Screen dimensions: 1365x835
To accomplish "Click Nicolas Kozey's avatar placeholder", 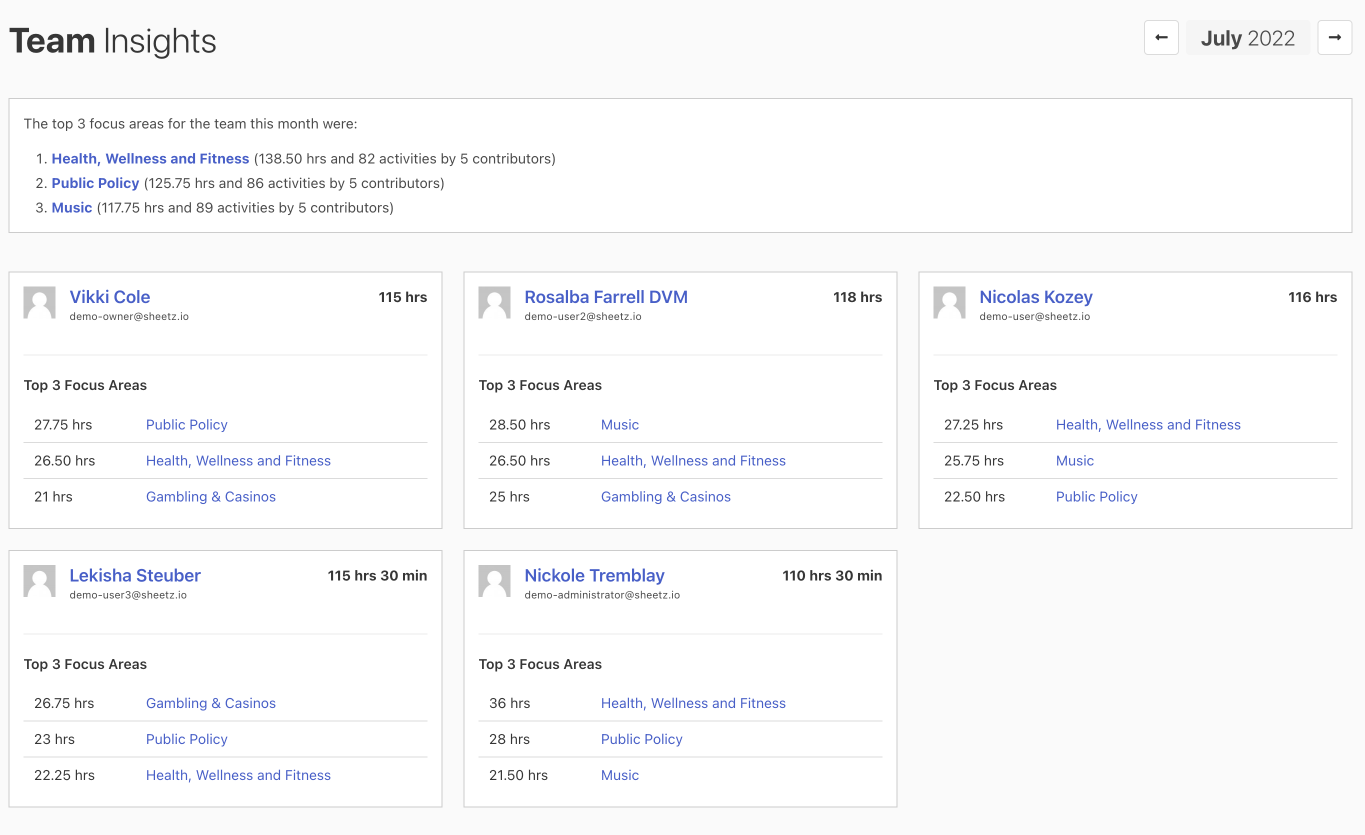I will [x=949, y=303].
